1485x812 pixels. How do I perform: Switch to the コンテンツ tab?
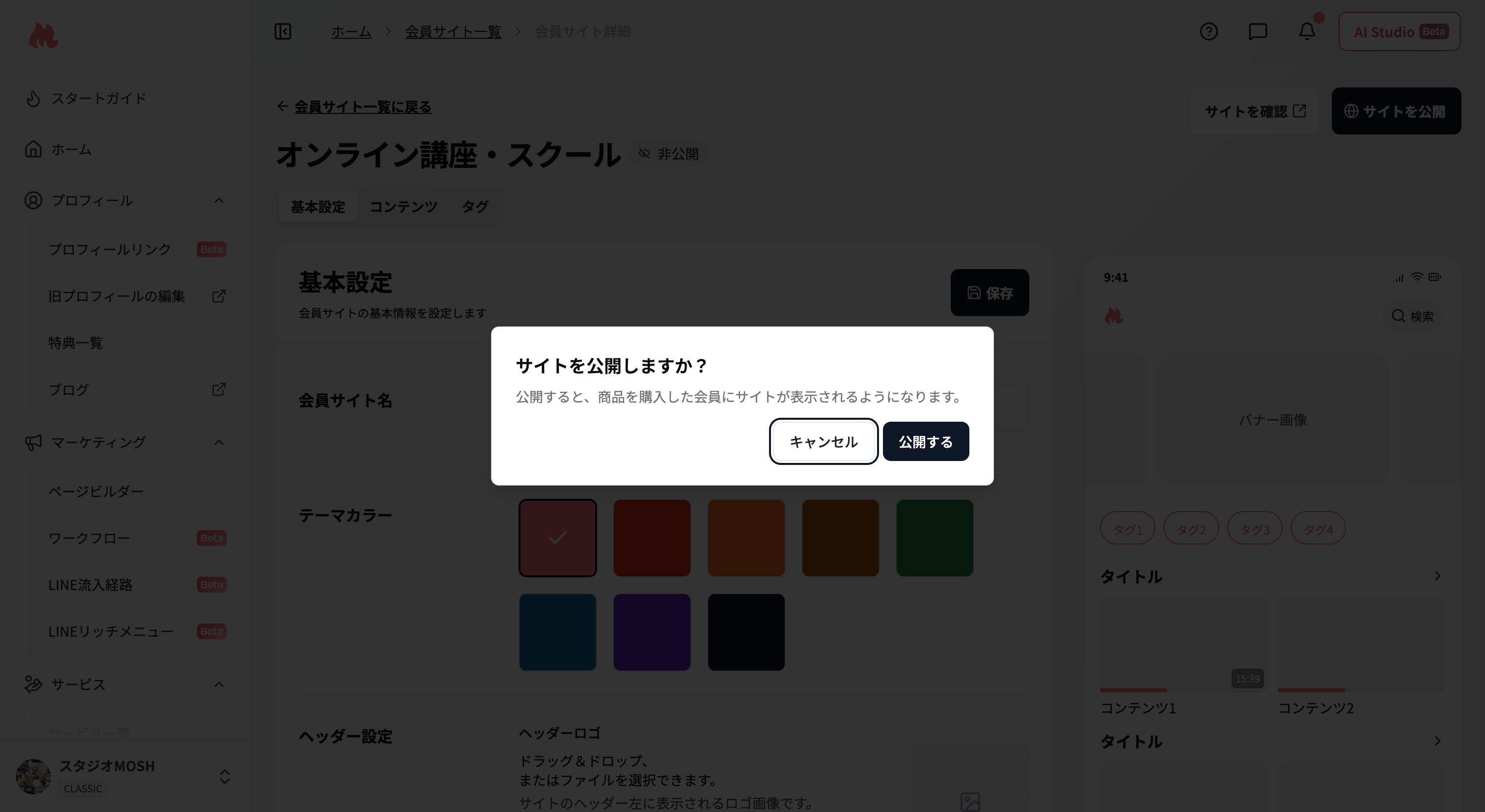point(403,206)
